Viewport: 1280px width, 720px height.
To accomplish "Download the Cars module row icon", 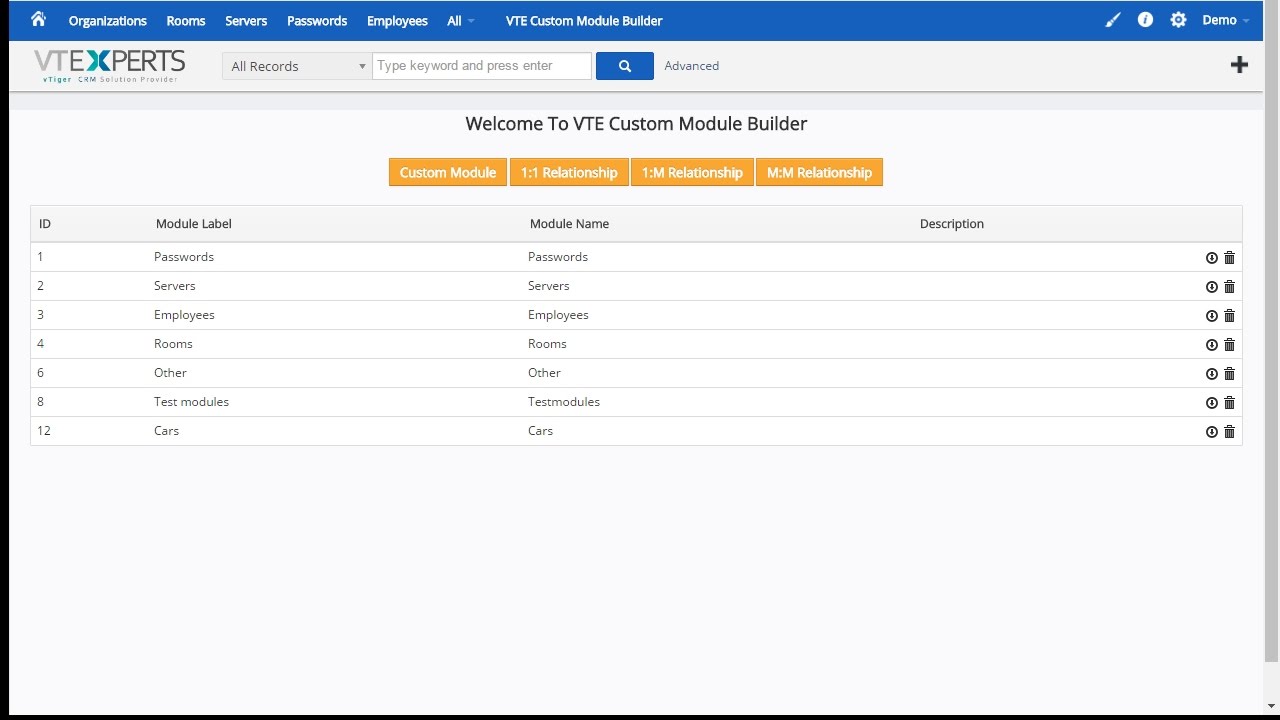I will click(x=1212, y=432).
